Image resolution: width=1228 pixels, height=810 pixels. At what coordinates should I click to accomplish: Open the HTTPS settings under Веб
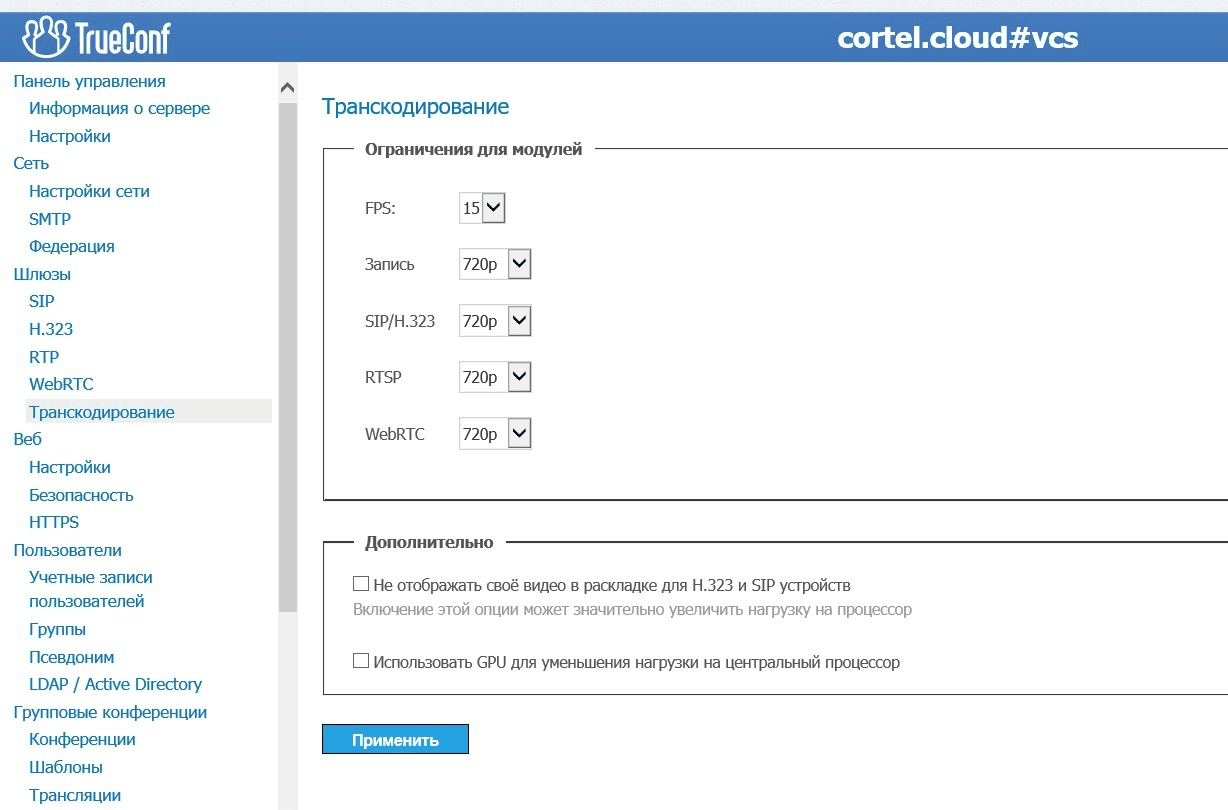coord(54,522)
